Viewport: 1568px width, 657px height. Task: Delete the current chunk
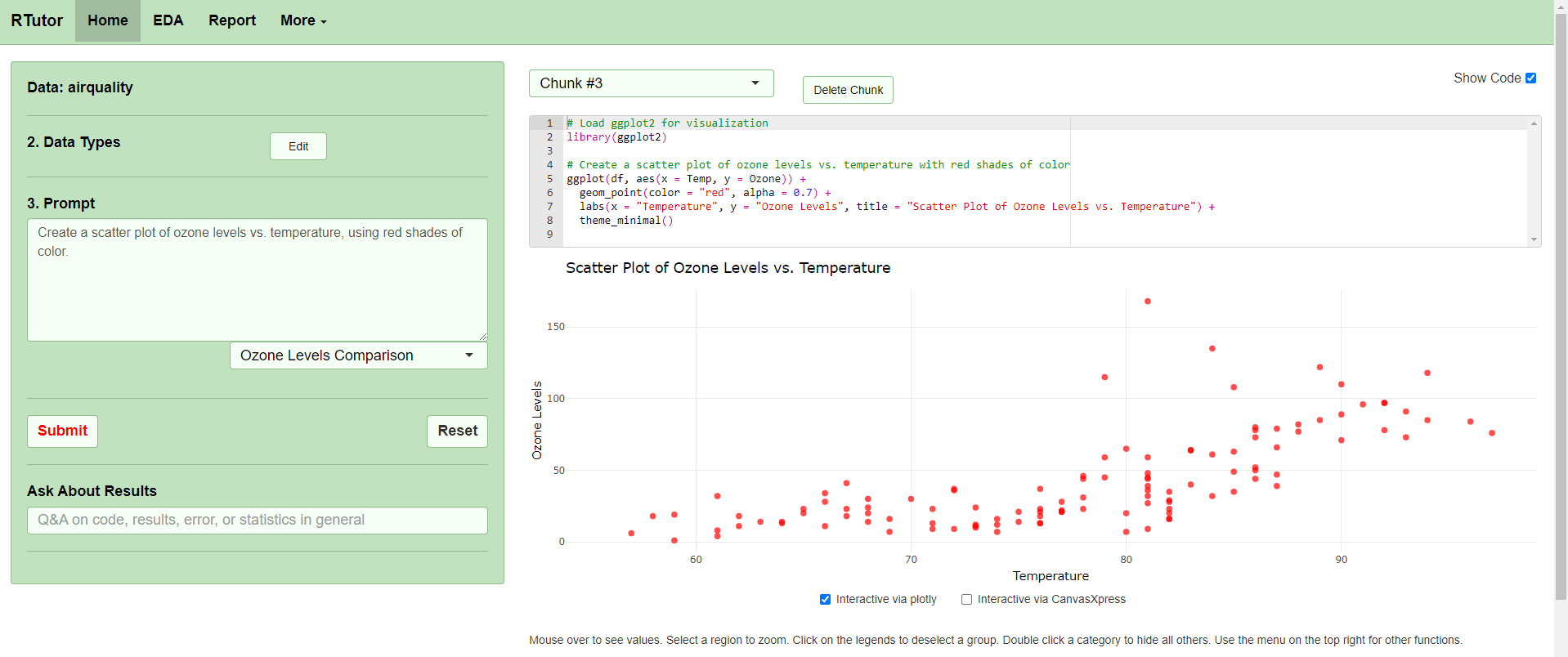click(848, 90)
